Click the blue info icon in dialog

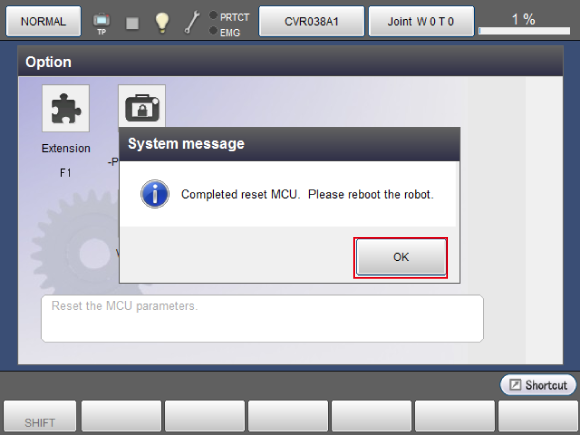pos(155,194)
